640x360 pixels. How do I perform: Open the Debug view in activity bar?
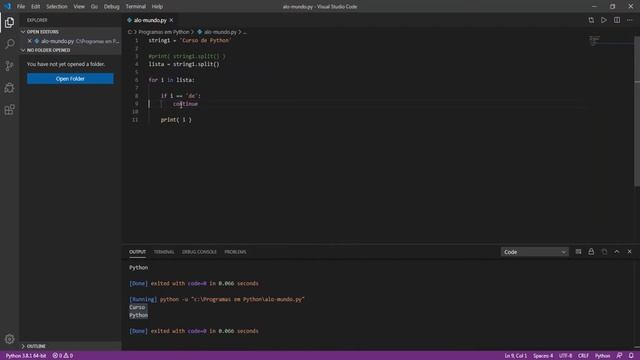9,88
